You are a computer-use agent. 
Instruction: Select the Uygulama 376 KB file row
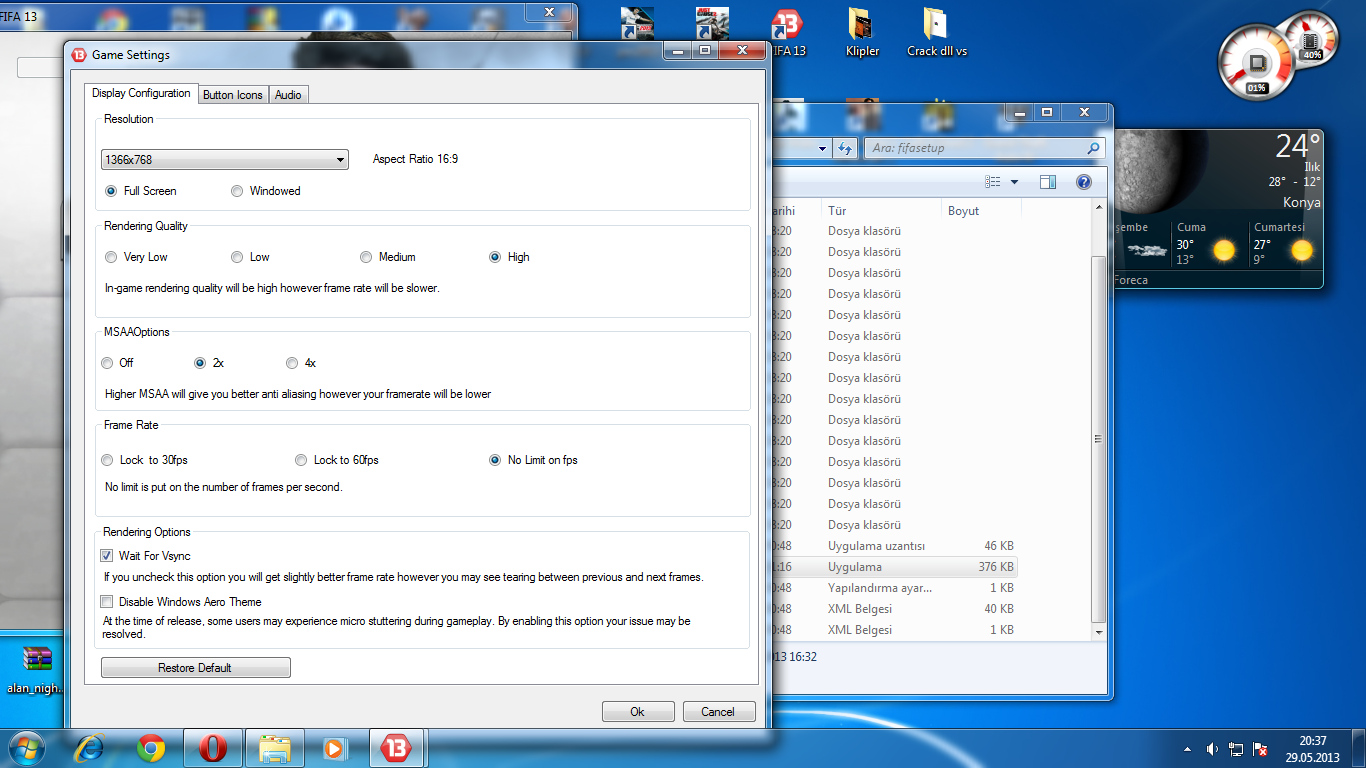click(x=896, y=567)
